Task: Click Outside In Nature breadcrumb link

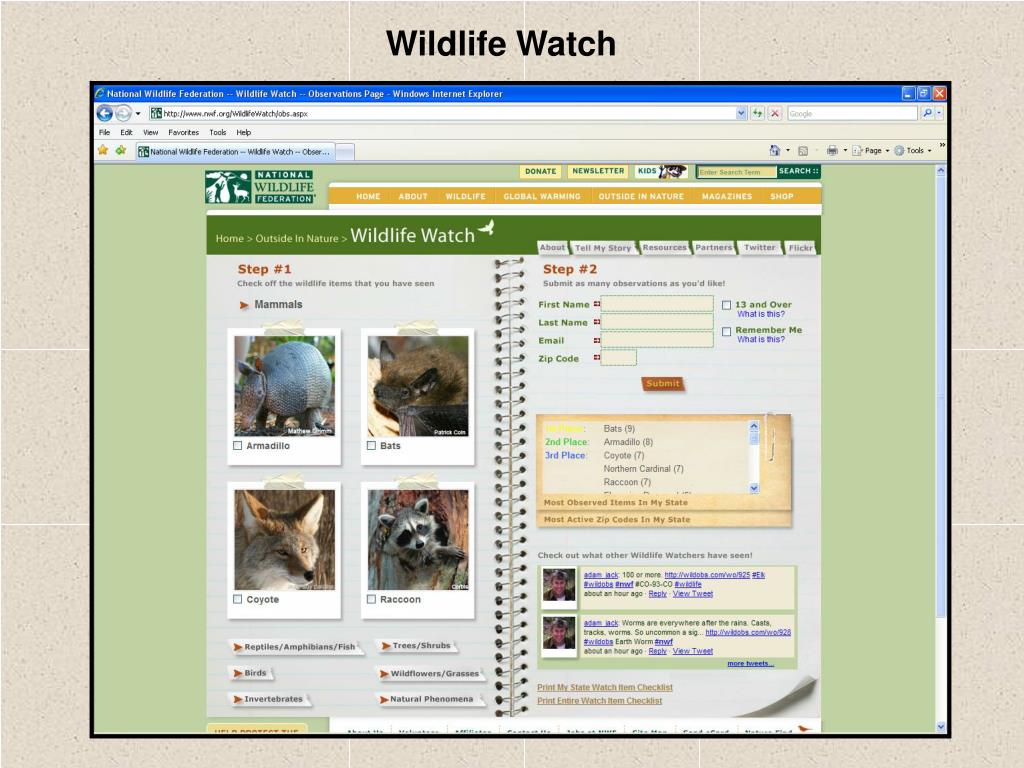Action: click(297, 238)
